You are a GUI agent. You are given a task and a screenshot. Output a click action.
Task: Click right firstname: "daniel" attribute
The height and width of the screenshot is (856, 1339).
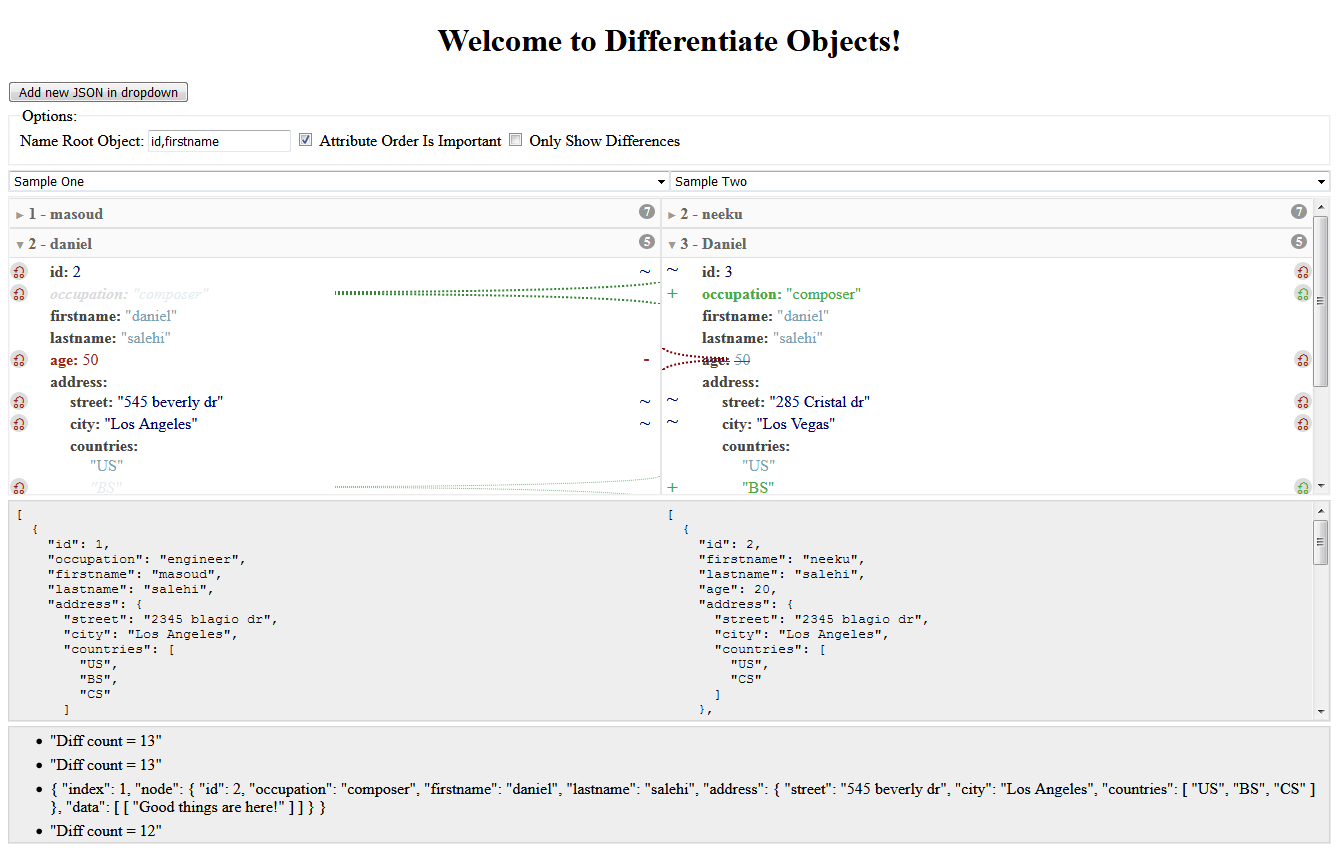[766, 316]
